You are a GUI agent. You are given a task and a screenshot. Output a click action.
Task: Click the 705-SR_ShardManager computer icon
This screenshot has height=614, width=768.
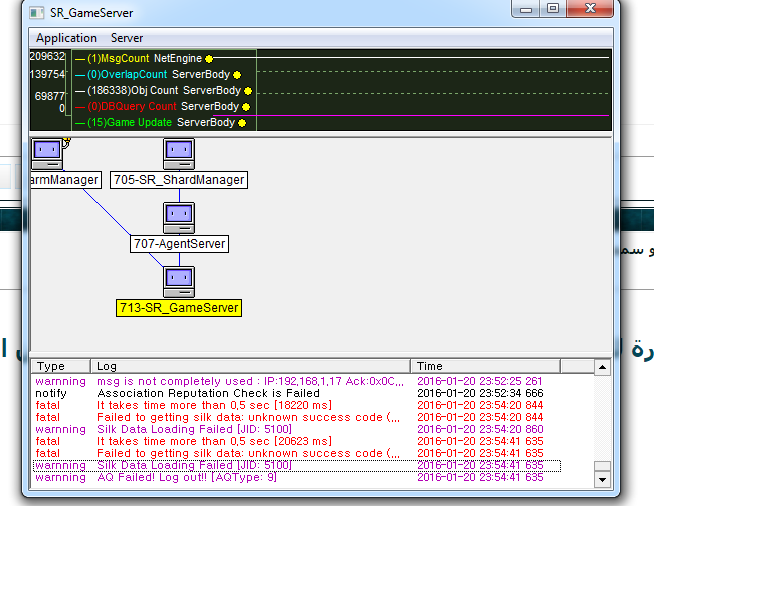(179, 154)
